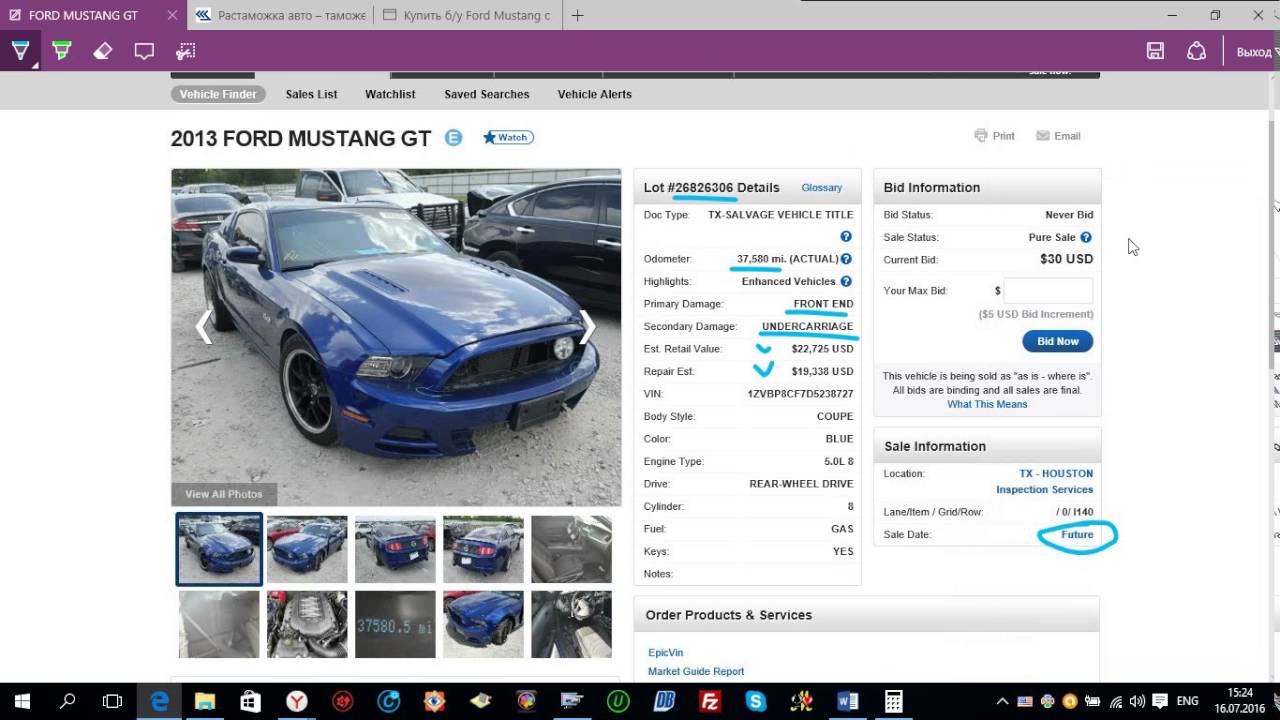Open the Vehicle Finder tab

(218, 94)
